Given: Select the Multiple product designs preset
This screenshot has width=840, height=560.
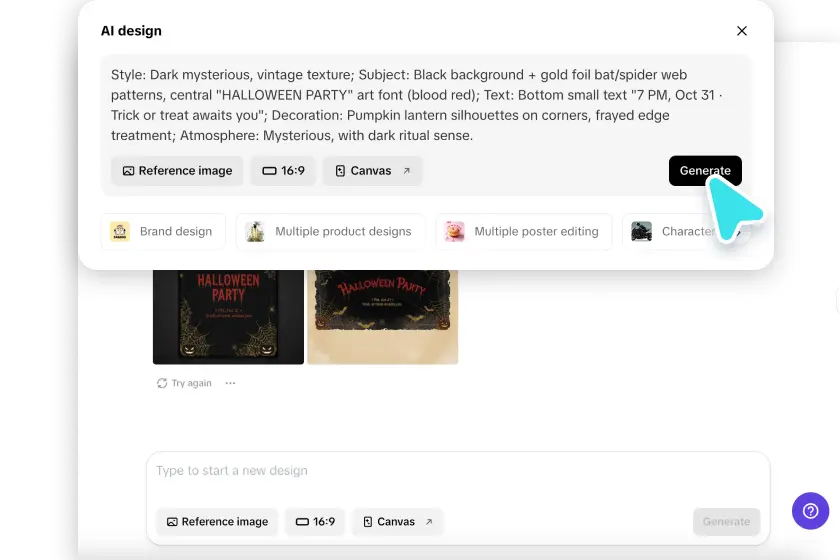Looking at the screenshot, I should [331, 232].
